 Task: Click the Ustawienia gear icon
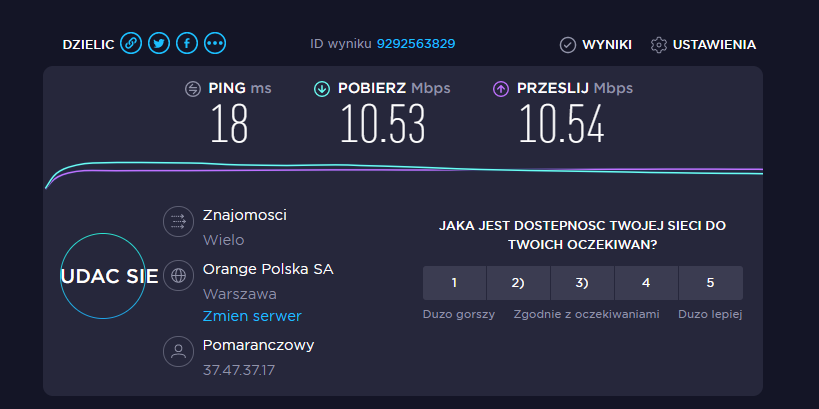(x=659, y=45)
